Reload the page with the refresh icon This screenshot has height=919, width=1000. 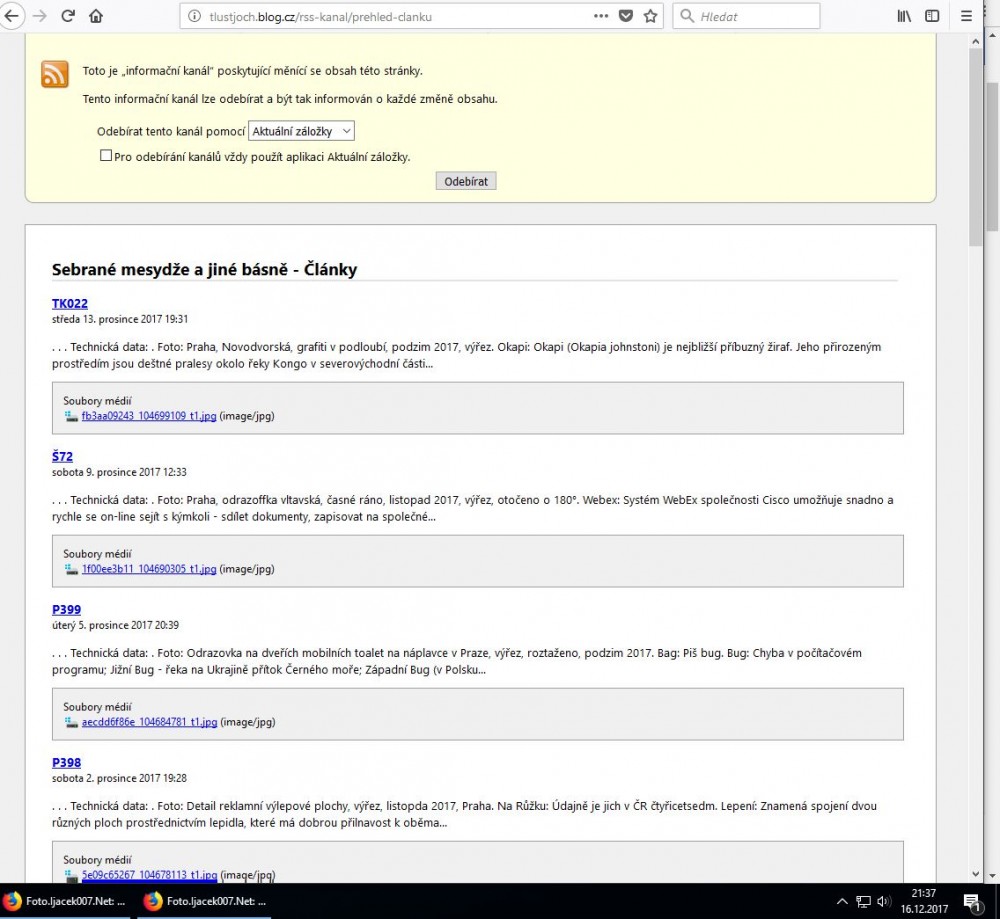point(68,16)
